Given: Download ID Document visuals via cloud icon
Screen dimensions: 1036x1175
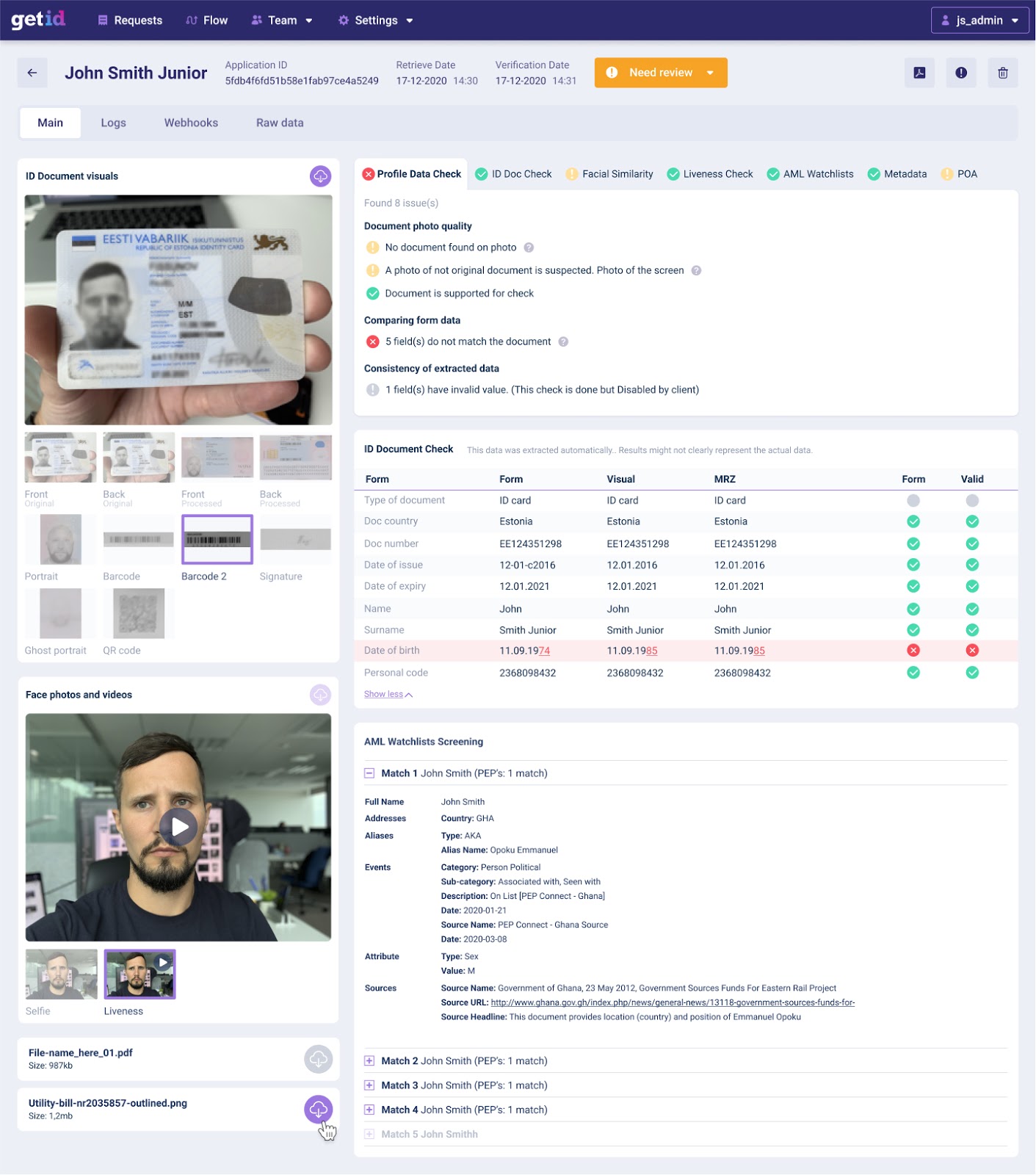Looking at the screenshot, I should pos(320,176).
